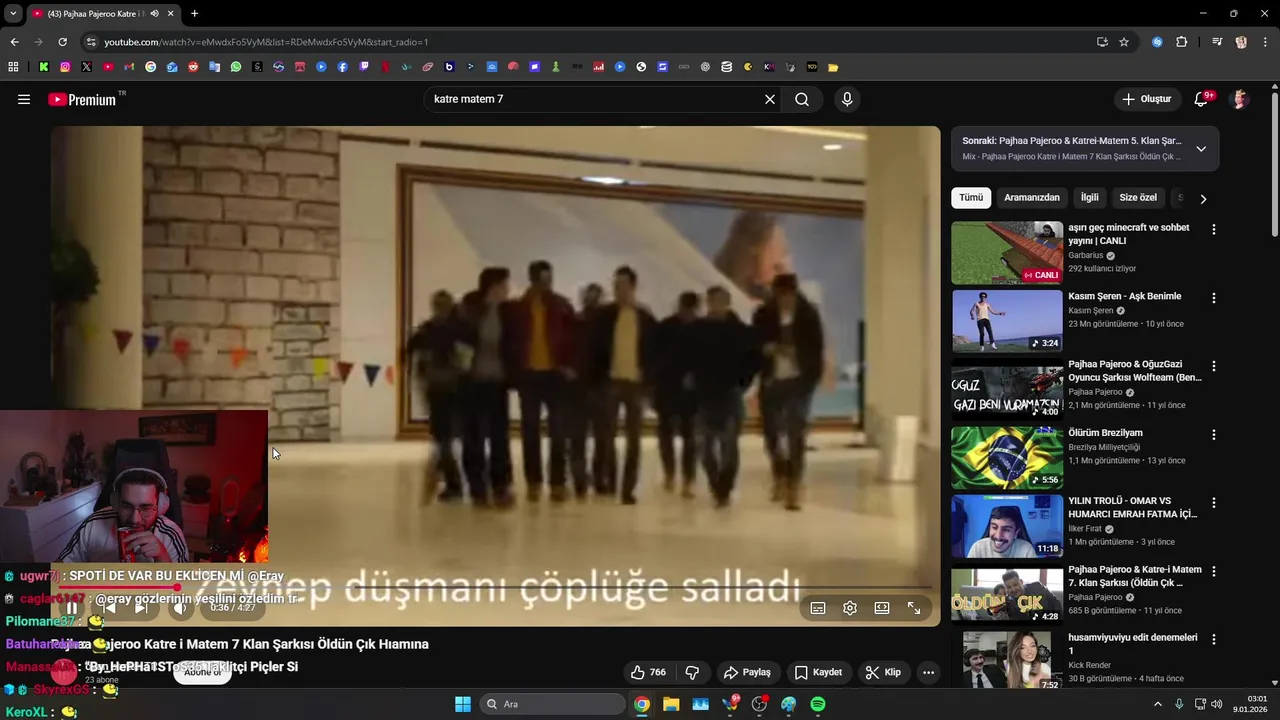Like the video showing 766 likes

coord(648,672)
